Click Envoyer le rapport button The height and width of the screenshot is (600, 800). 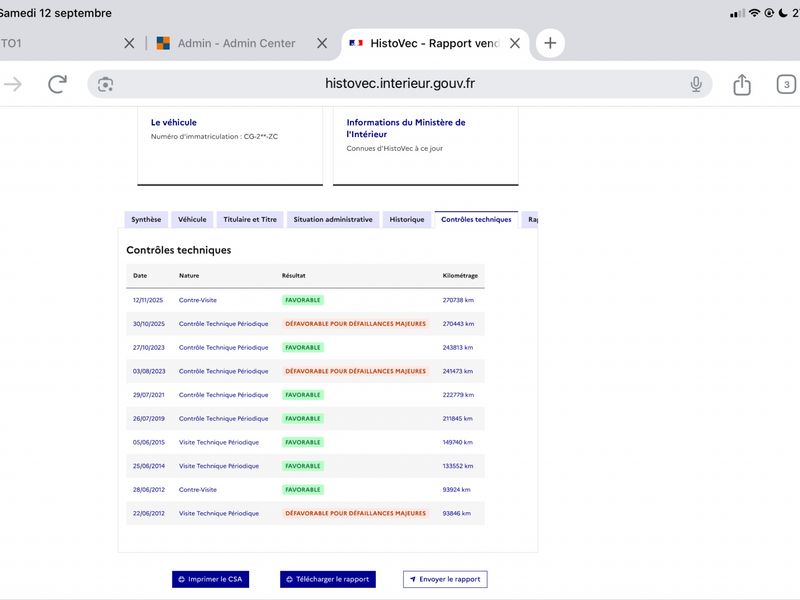coord(445,579)
